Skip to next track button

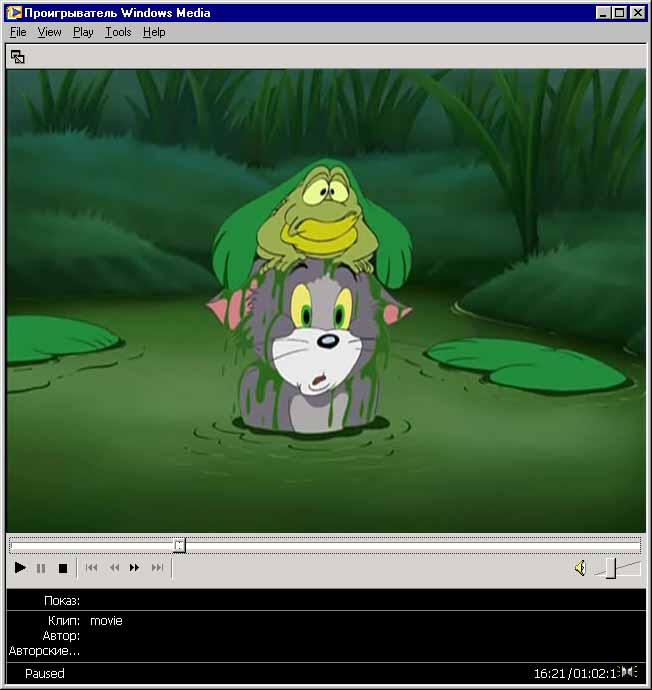[157, 568]
